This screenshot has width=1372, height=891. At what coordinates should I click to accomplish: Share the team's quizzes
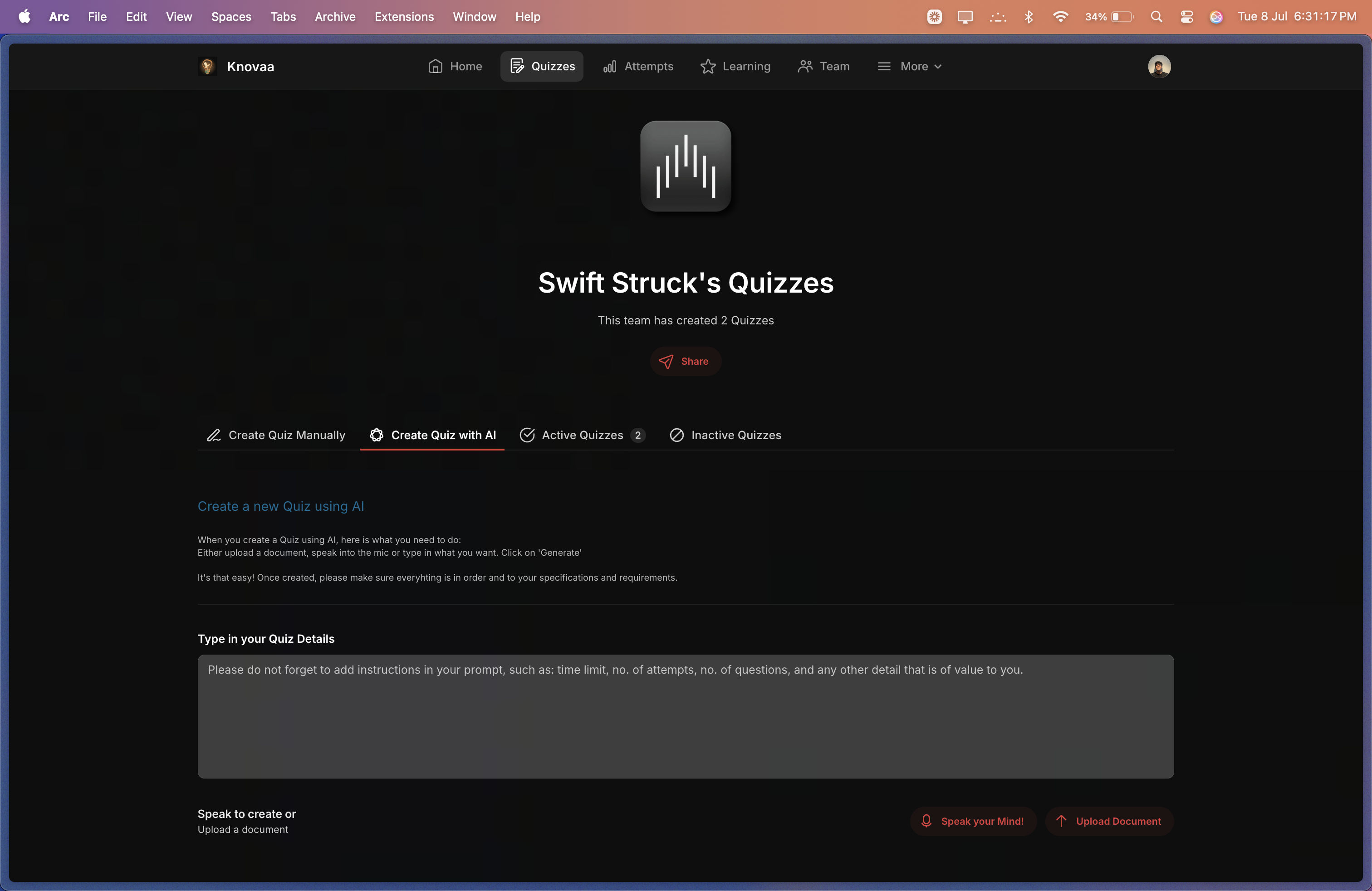pyautogui.click(x=686, y=362)
